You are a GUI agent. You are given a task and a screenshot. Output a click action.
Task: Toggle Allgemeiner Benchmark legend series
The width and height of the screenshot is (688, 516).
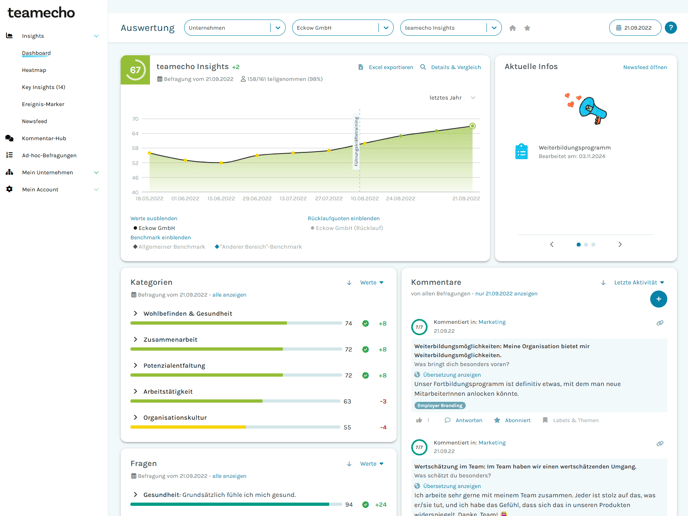pos(169,247)
